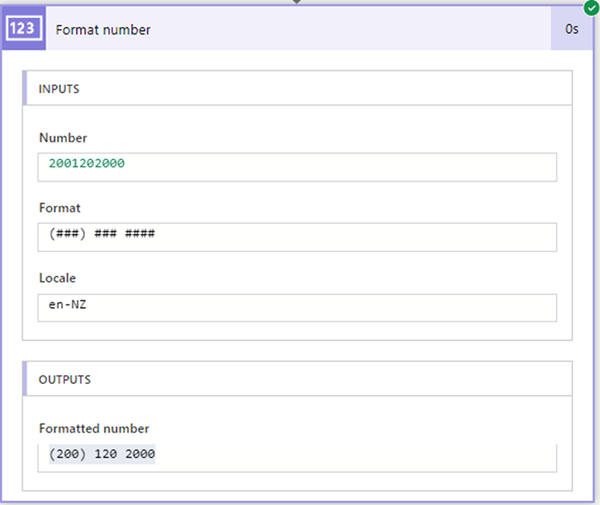This screenshot has width=600, height=505.
Task: Click the (200) 120 2000 output value
Action: coord(102,455)
